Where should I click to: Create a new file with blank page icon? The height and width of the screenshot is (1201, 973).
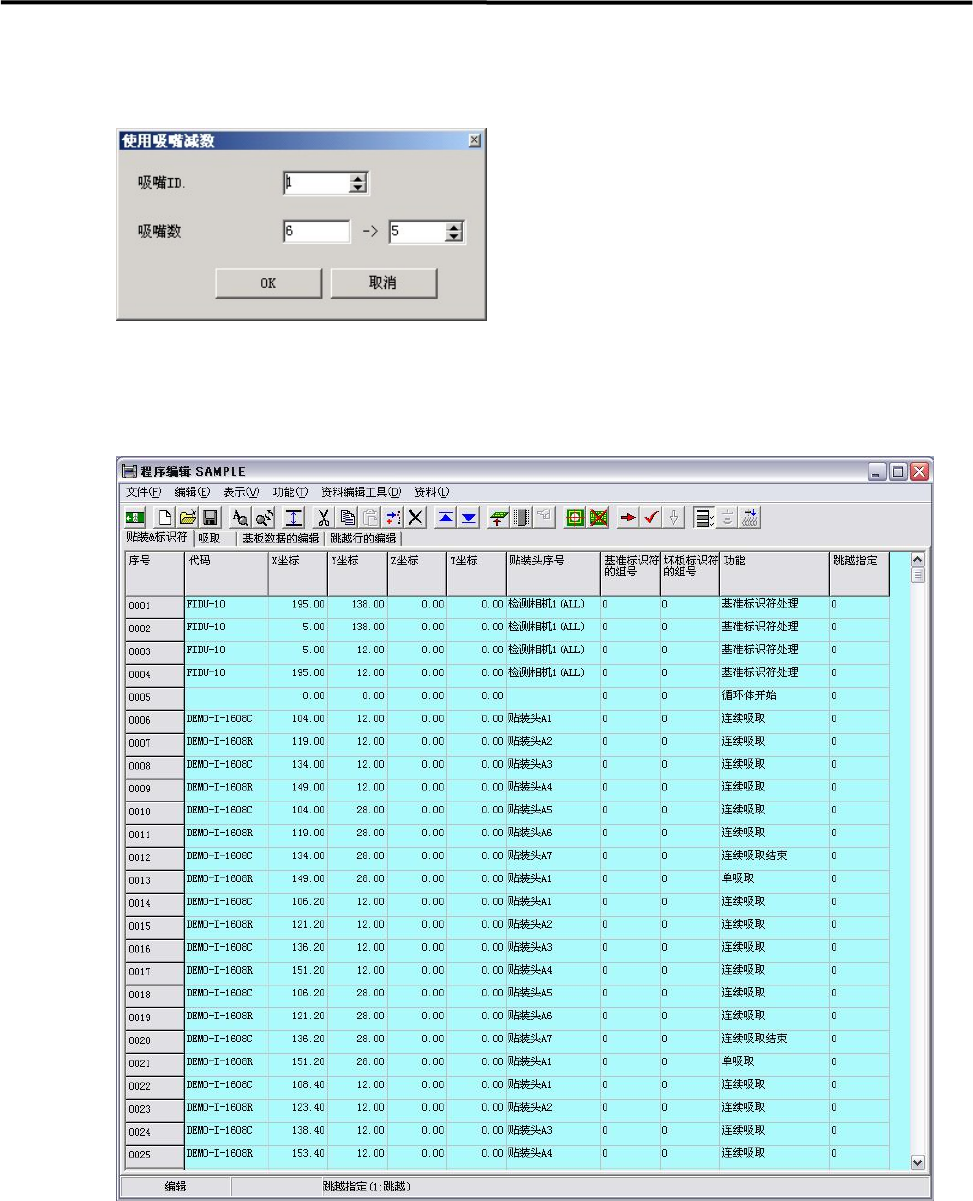pyautogui.click(x=166, y=517)
